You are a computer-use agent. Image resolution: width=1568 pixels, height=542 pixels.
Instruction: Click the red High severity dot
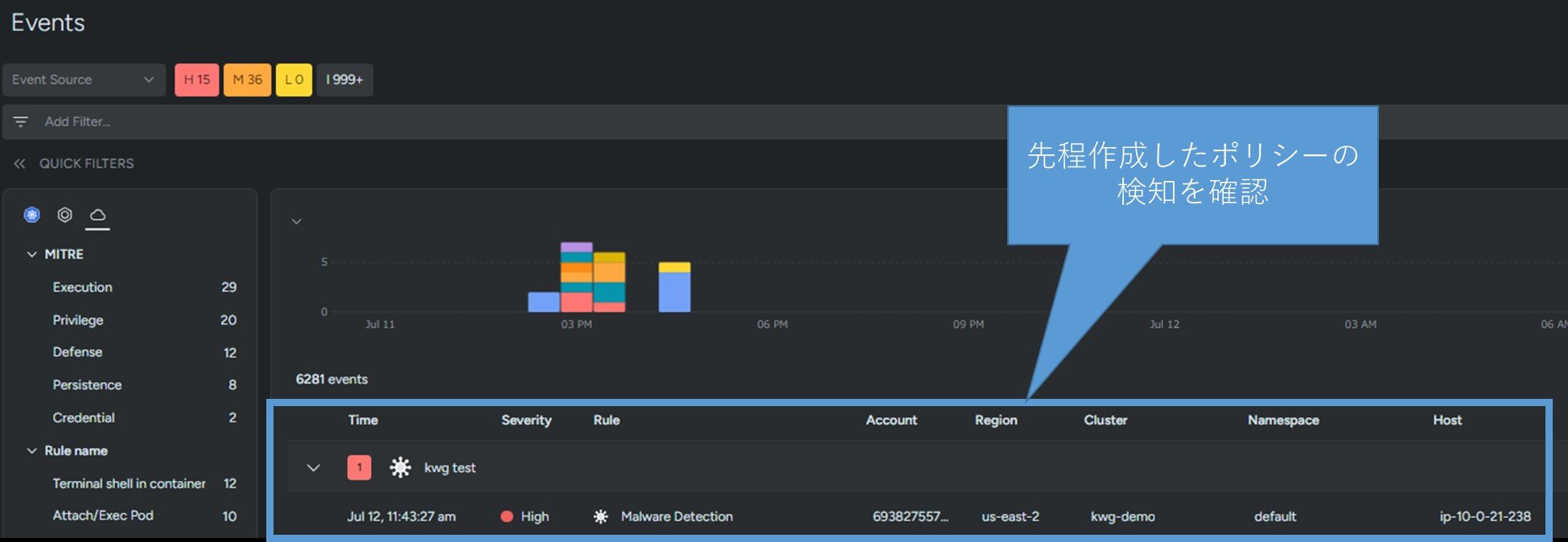click(x=507, y=516)
